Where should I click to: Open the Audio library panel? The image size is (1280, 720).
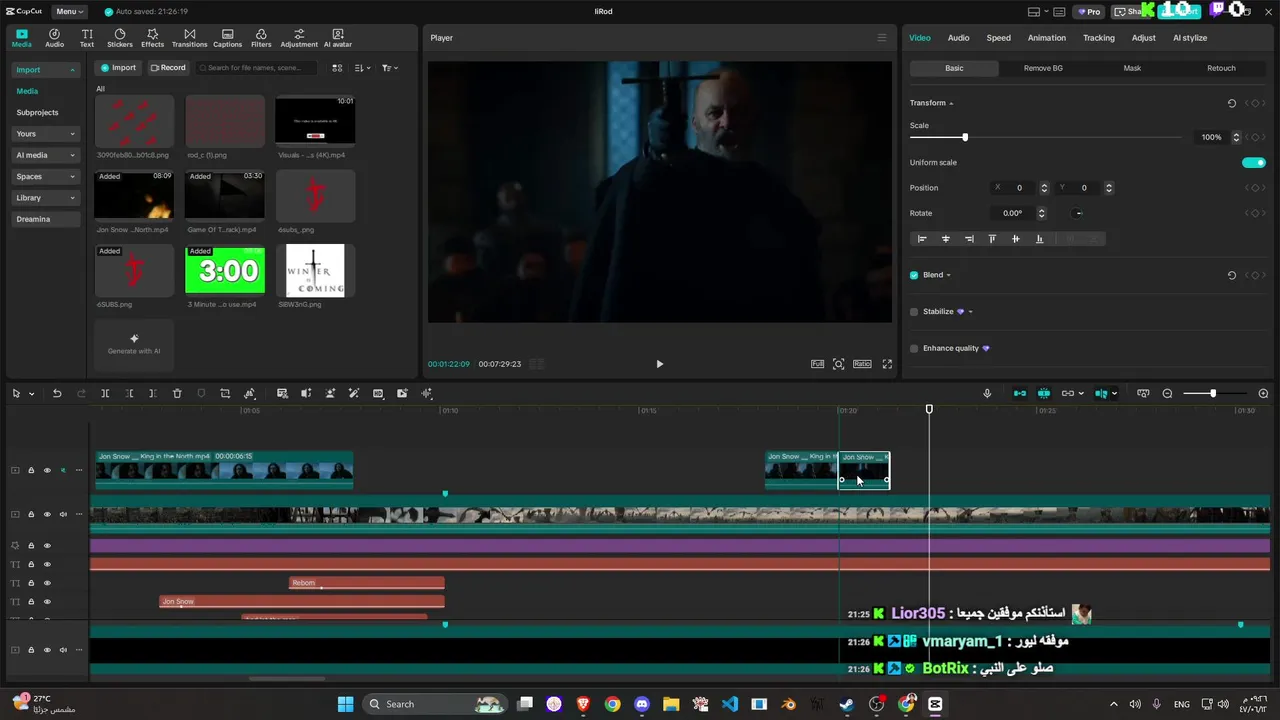(54, 38)
